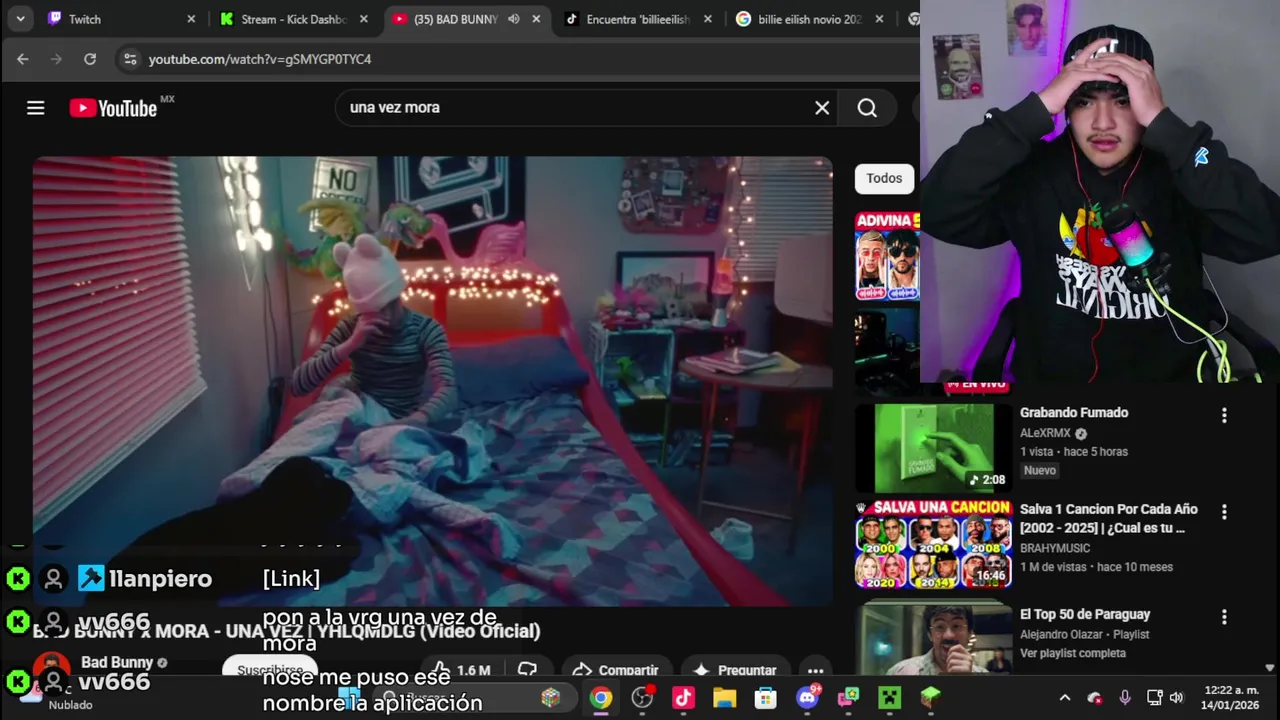This screenshot has height=720, width=1280.
Task: Like the video with 1.6 M button
Action: [462, 671]
